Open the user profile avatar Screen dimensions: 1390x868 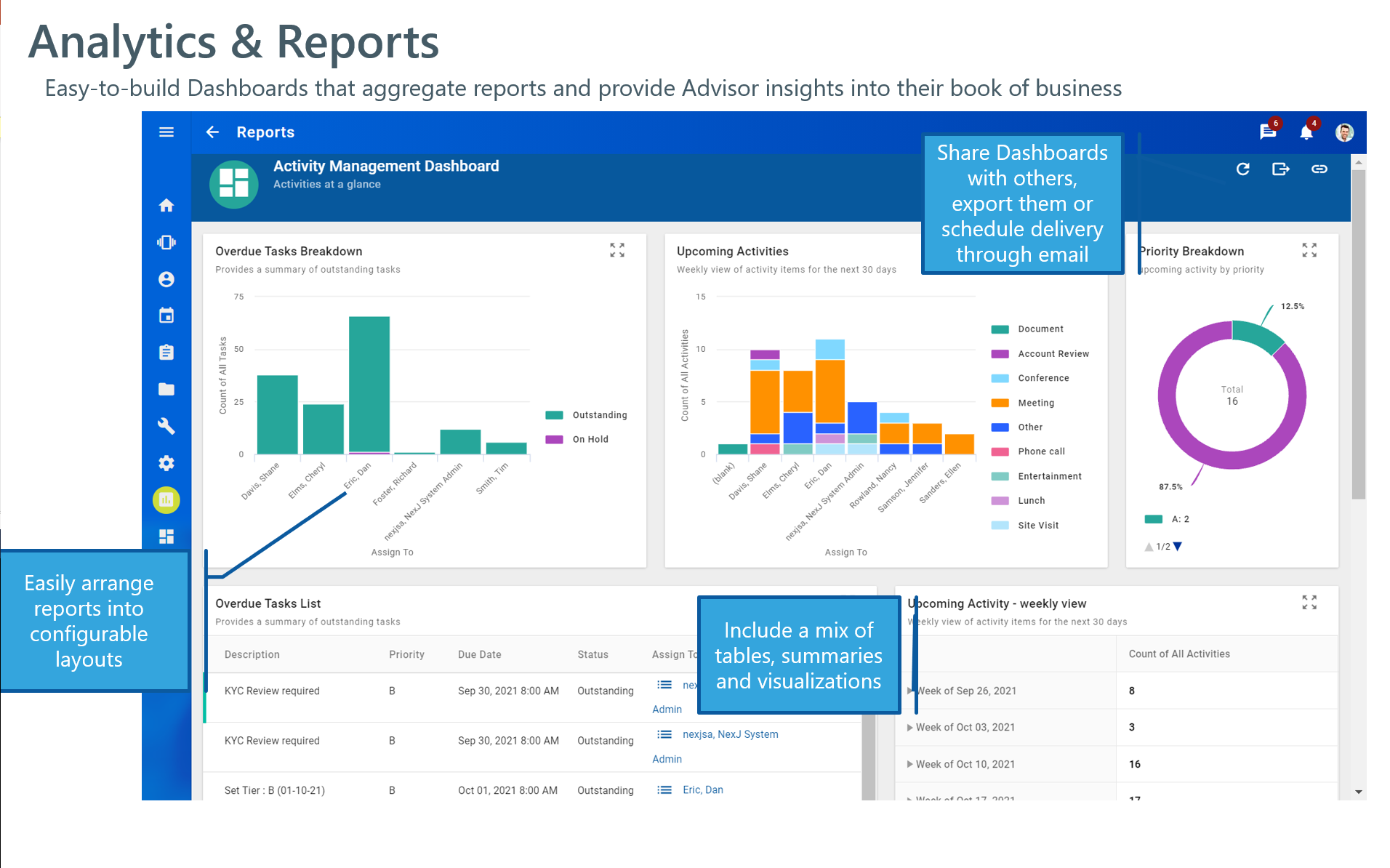click(x=1344, y=132)
